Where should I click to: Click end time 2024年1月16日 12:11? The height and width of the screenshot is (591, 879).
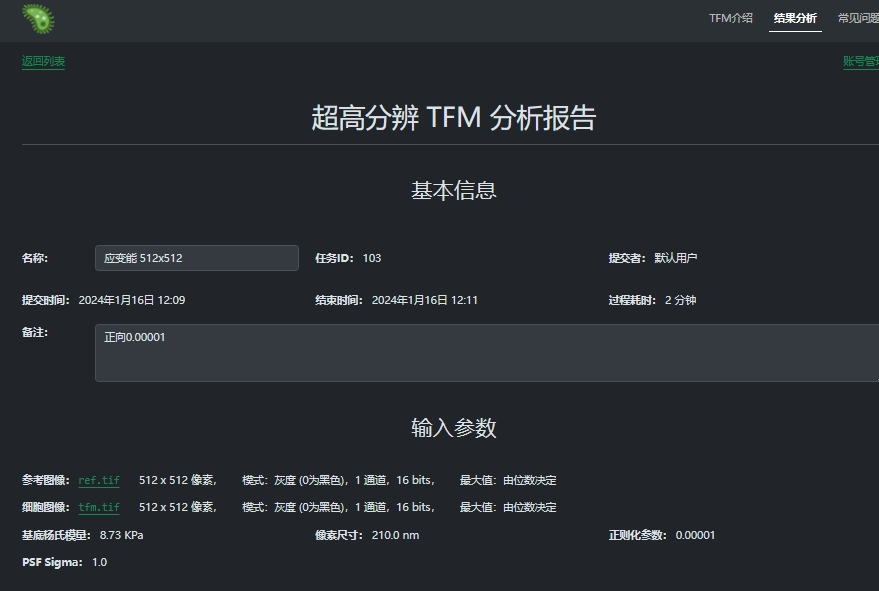tap(424, 300)
